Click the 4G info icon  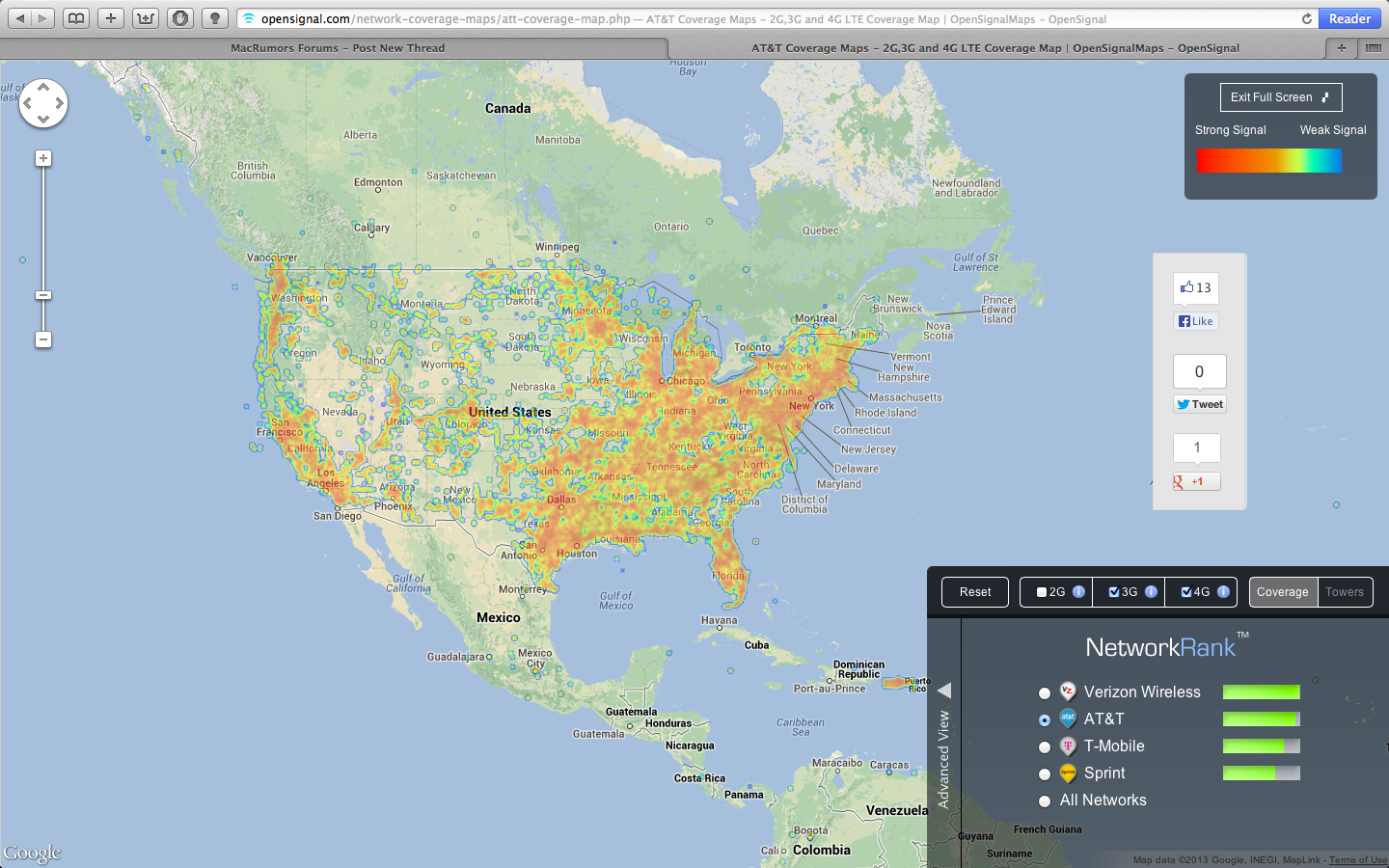pos(1223,592)
